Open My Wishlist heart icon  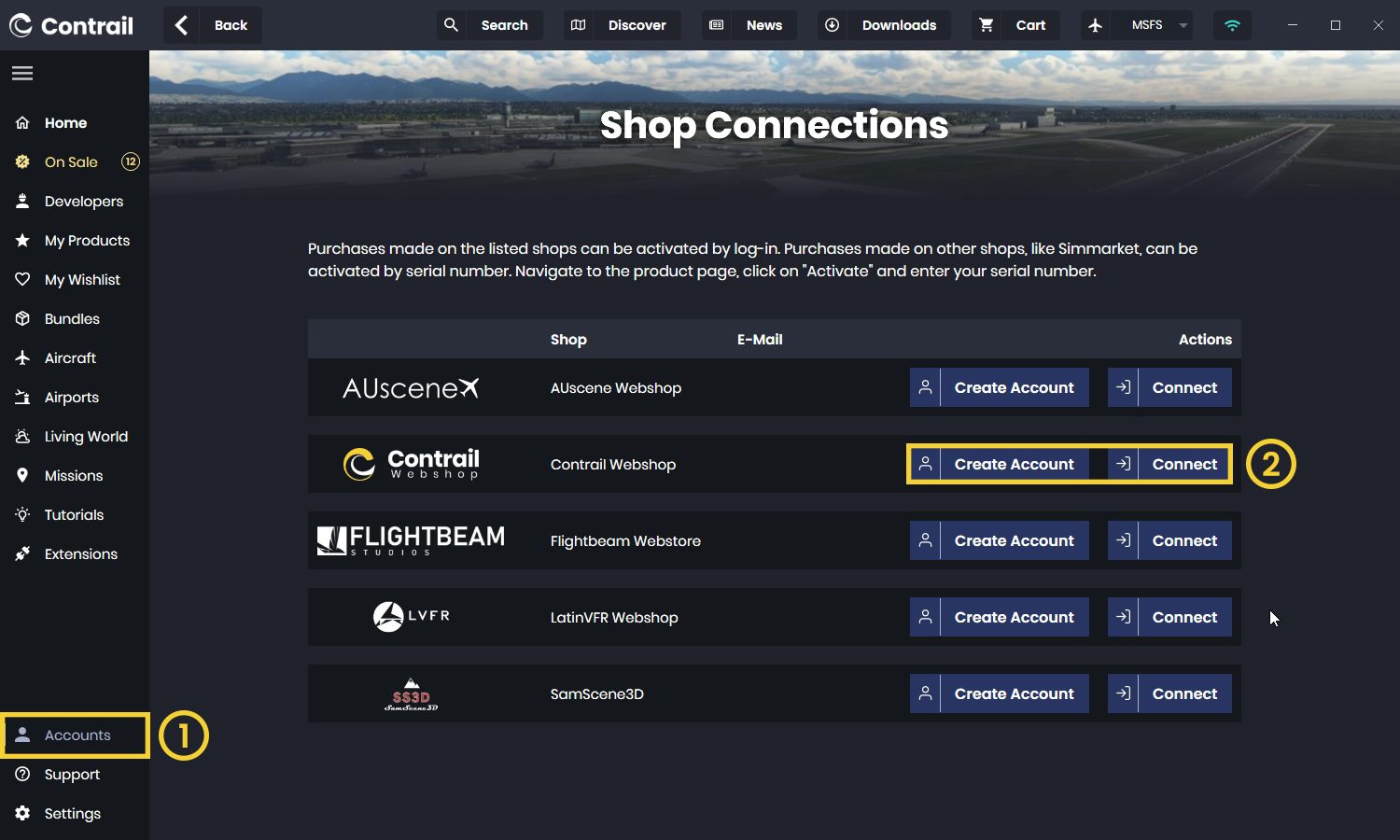[23, 279]
